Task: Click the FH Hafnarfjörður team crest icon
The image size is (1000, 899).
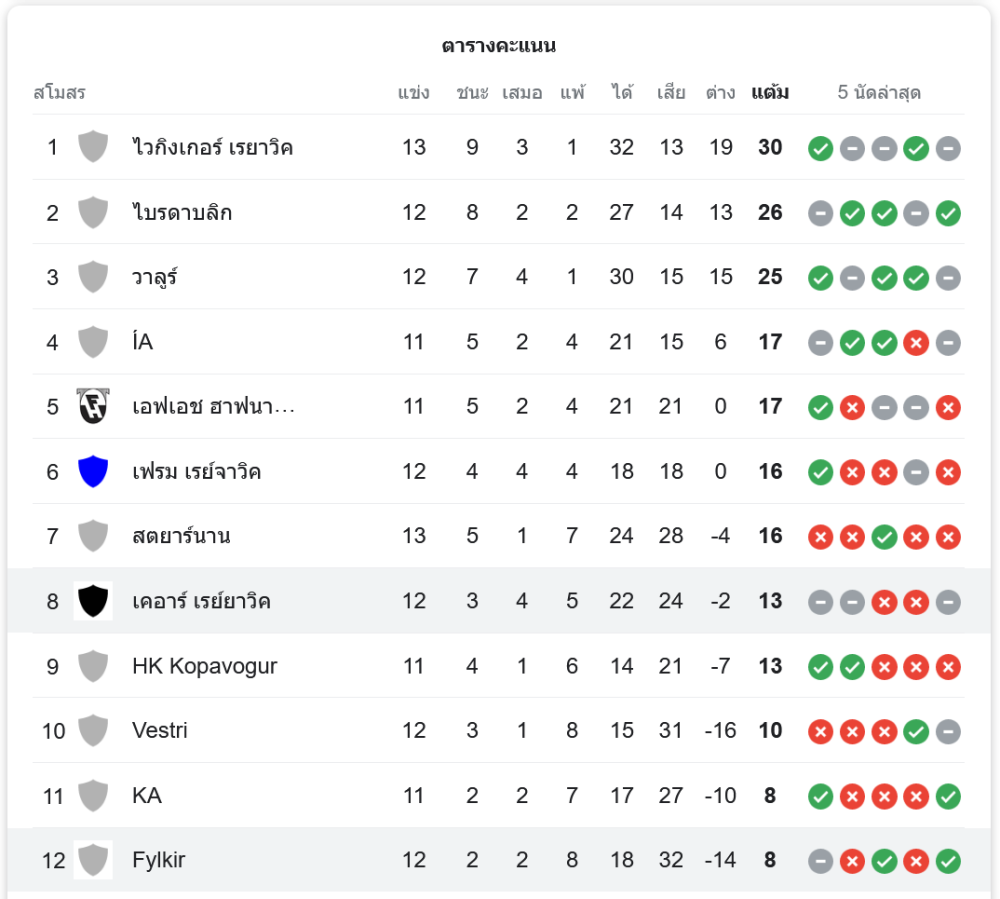Action: pyautogui.click(x=93, y=406)
